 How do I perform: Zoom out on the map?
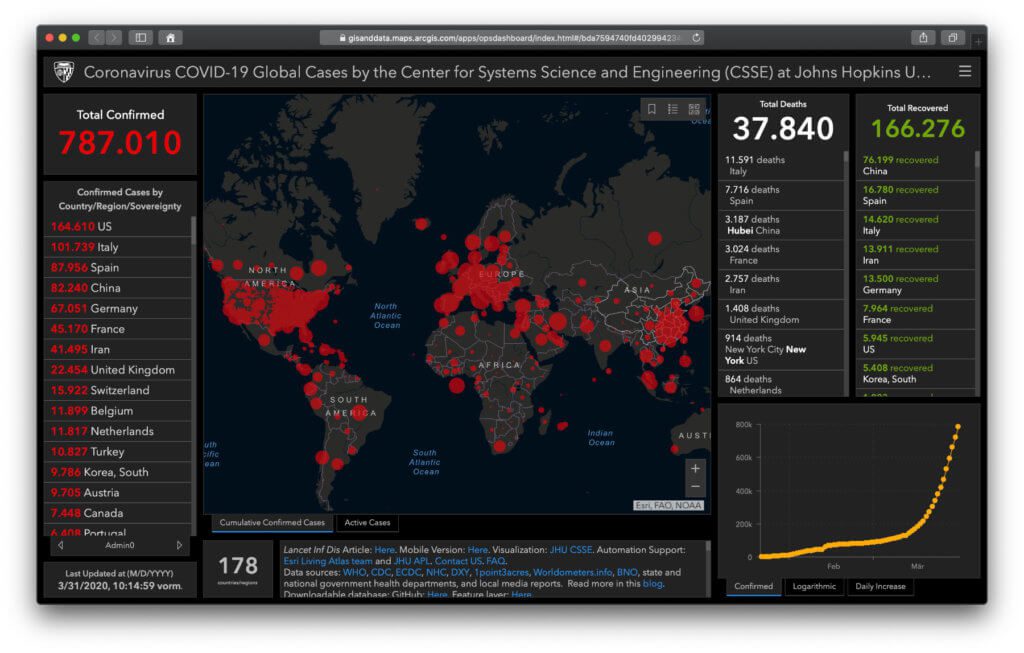click(x=695, y=486)
